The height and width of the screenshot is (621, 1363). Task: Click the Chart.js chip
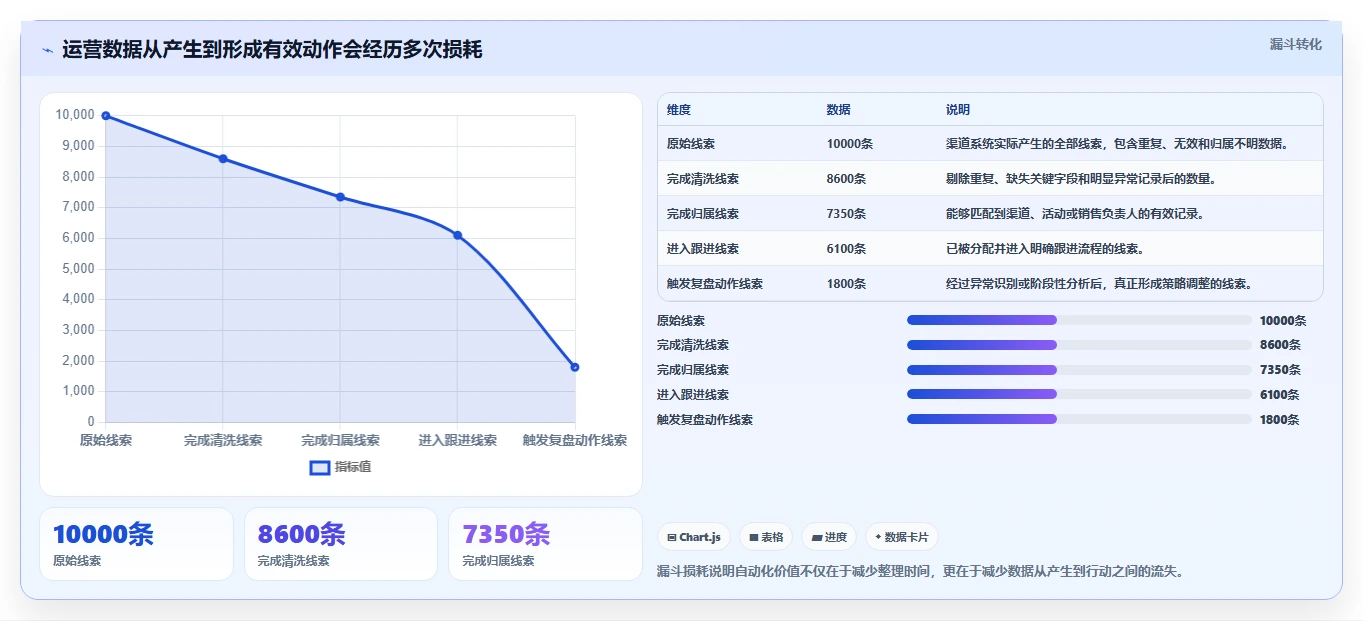click(694, 537)
